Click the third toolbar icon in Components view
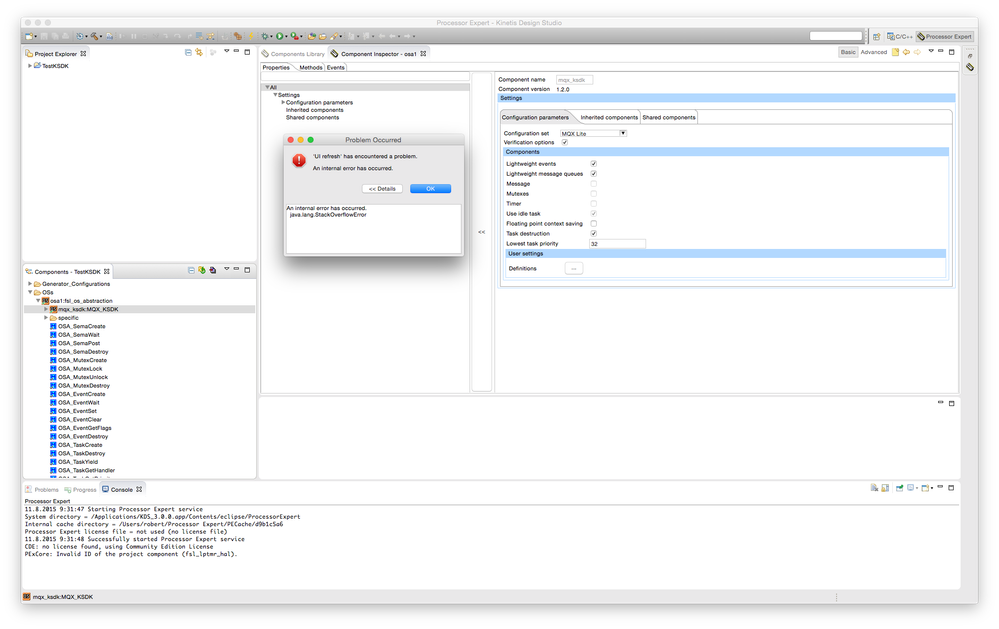This screenshot has width=999, height=629. pos(213,270)
